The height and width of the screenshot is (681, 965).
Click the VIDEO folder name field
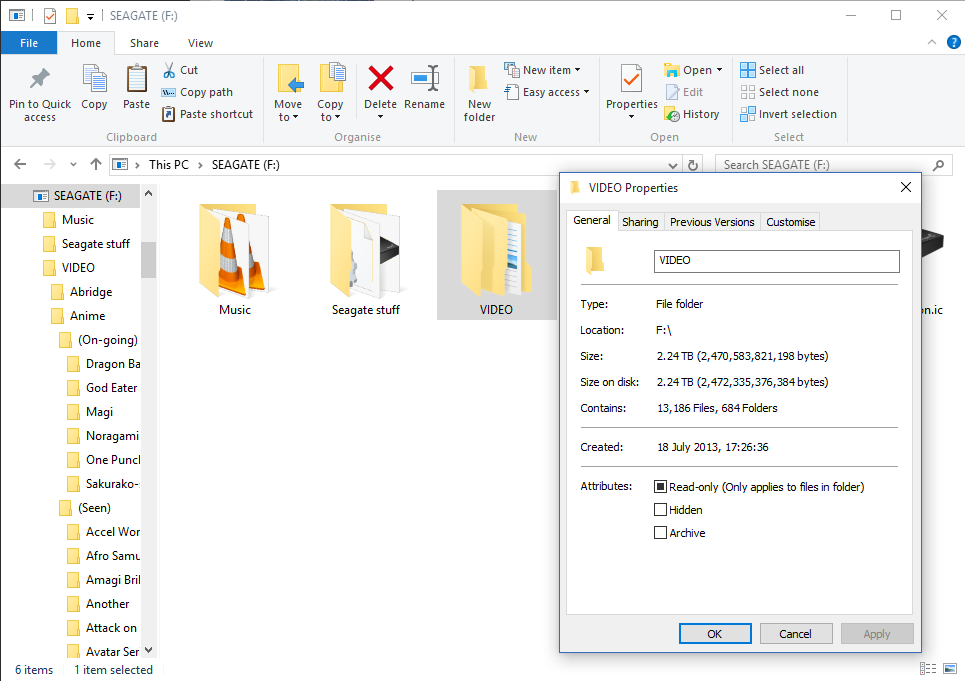(x=776, y=261)
